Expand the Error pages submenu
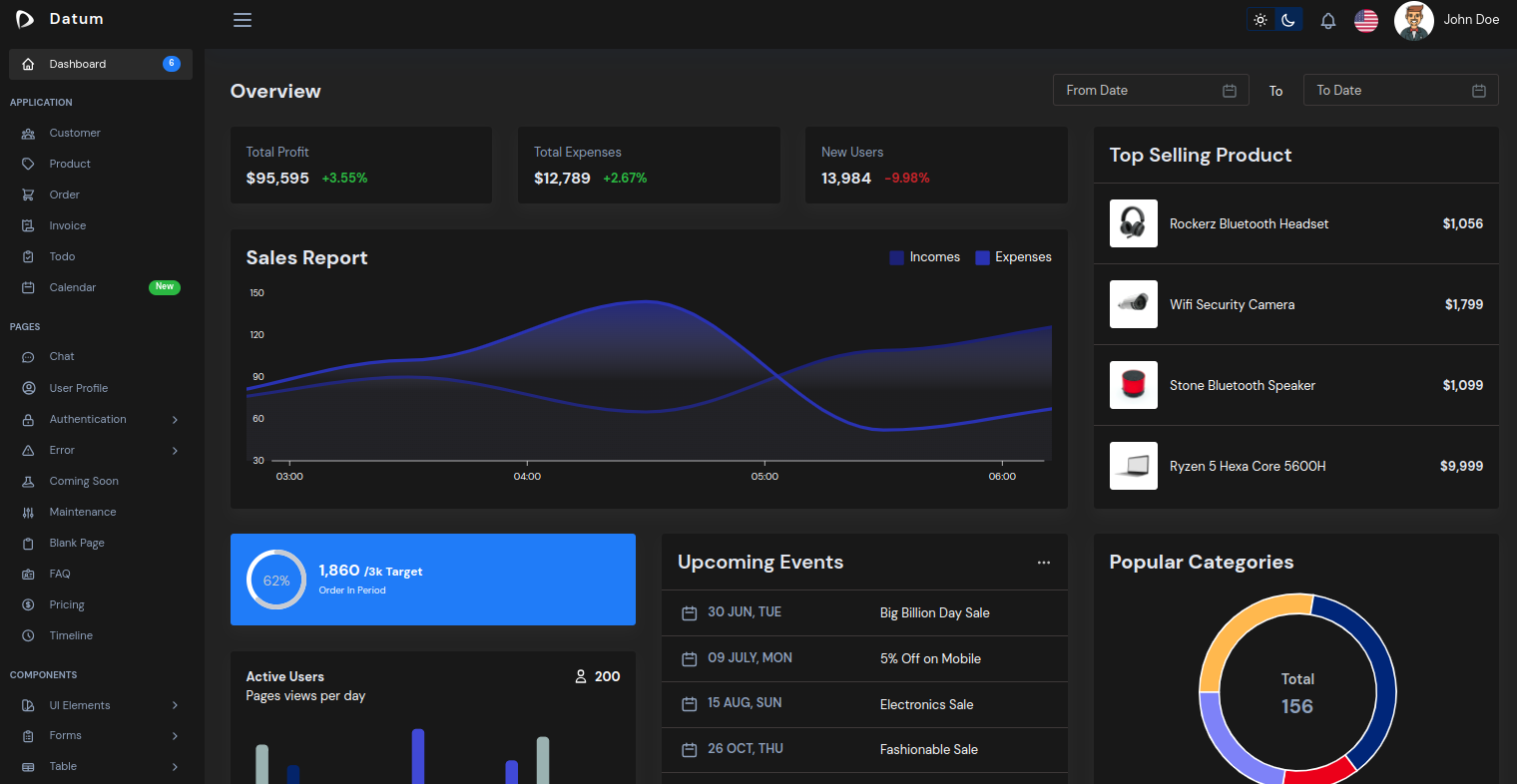This screenshot has width=1517, height=784. click(175, 451)
